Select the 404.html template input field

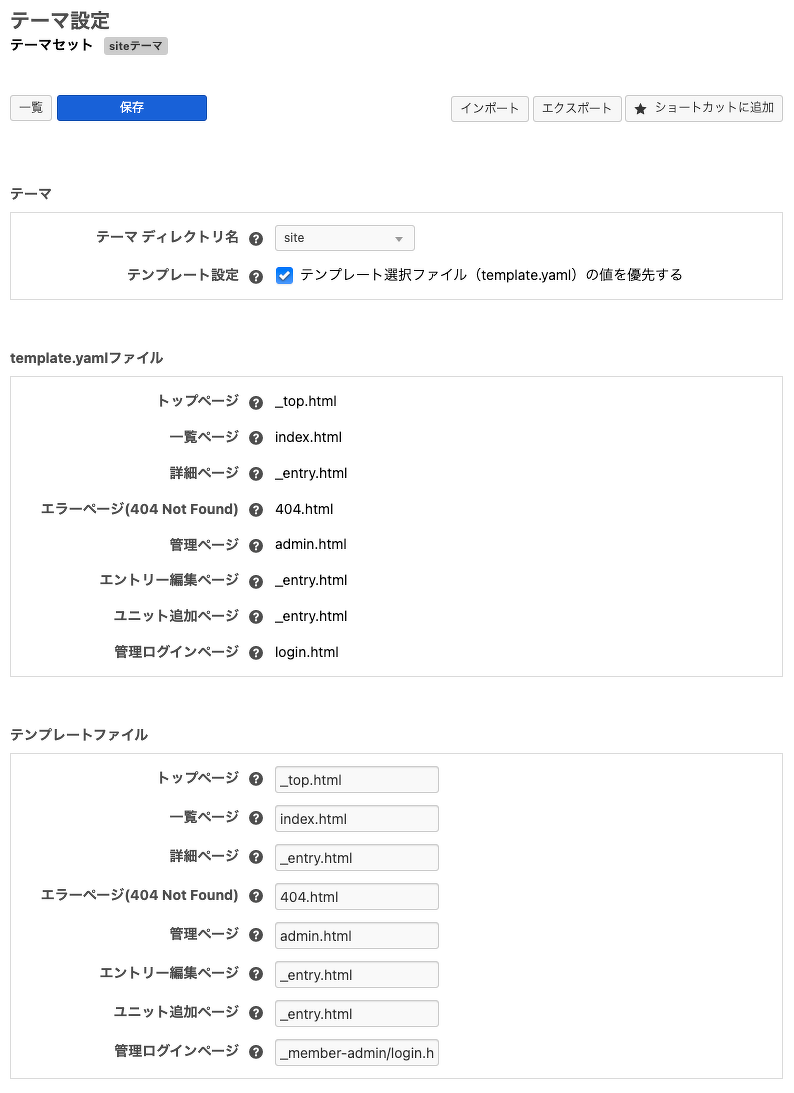(356, 896)
